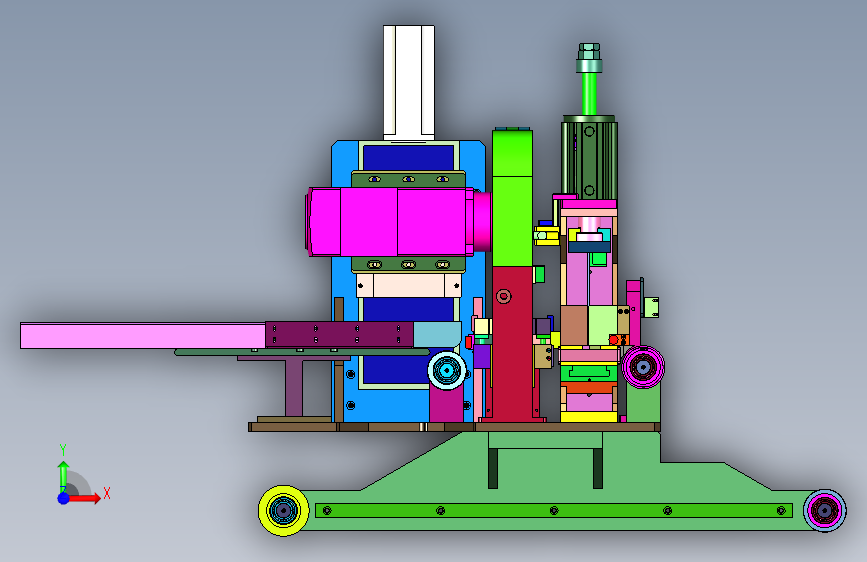Select the cyan roller wheel
The height and width of the screenshot is (562, 867).
pyautogui.click(x=447, y=370)
